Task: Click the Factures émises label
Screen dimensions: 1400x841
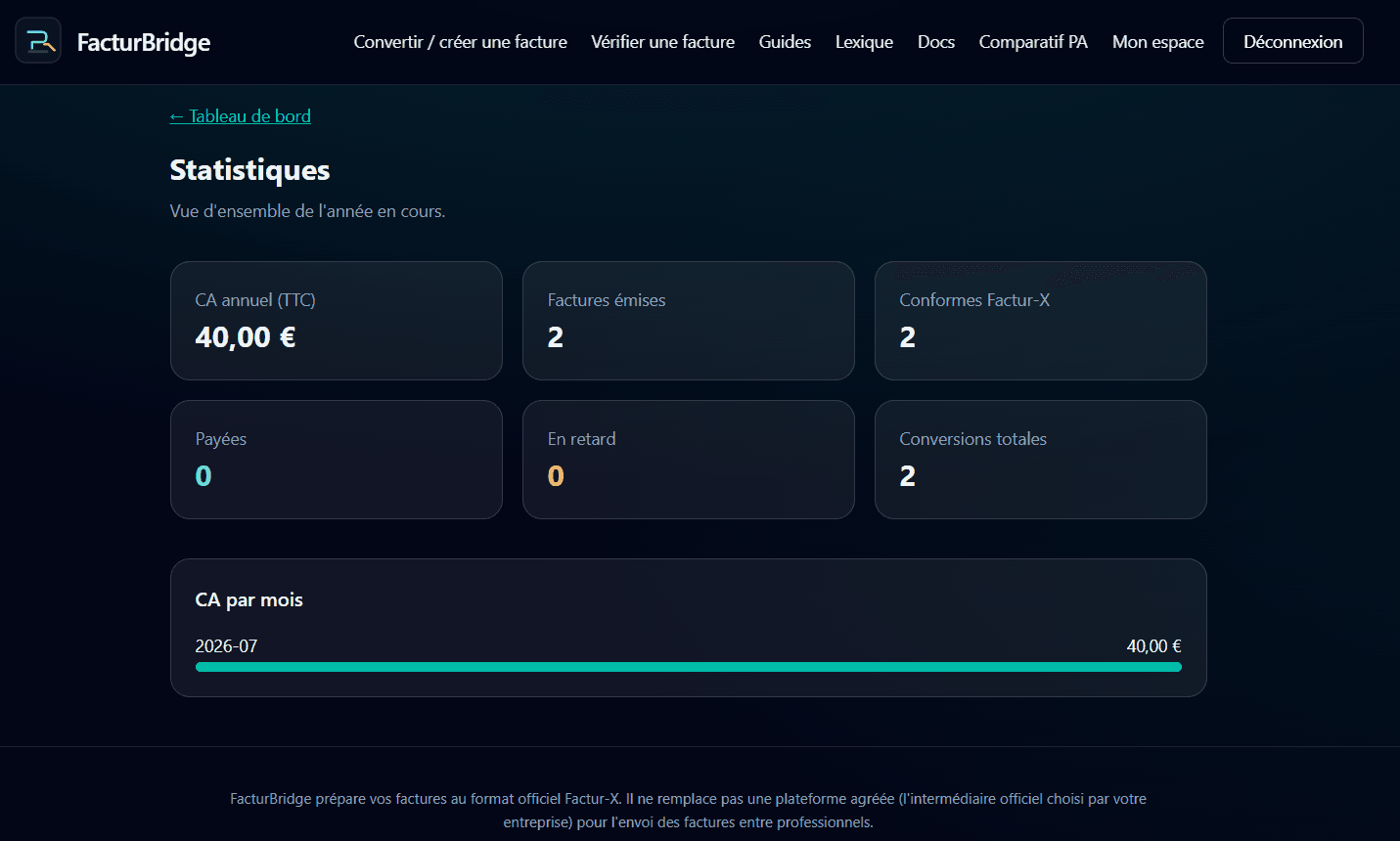Action: (x=607, y=300)
